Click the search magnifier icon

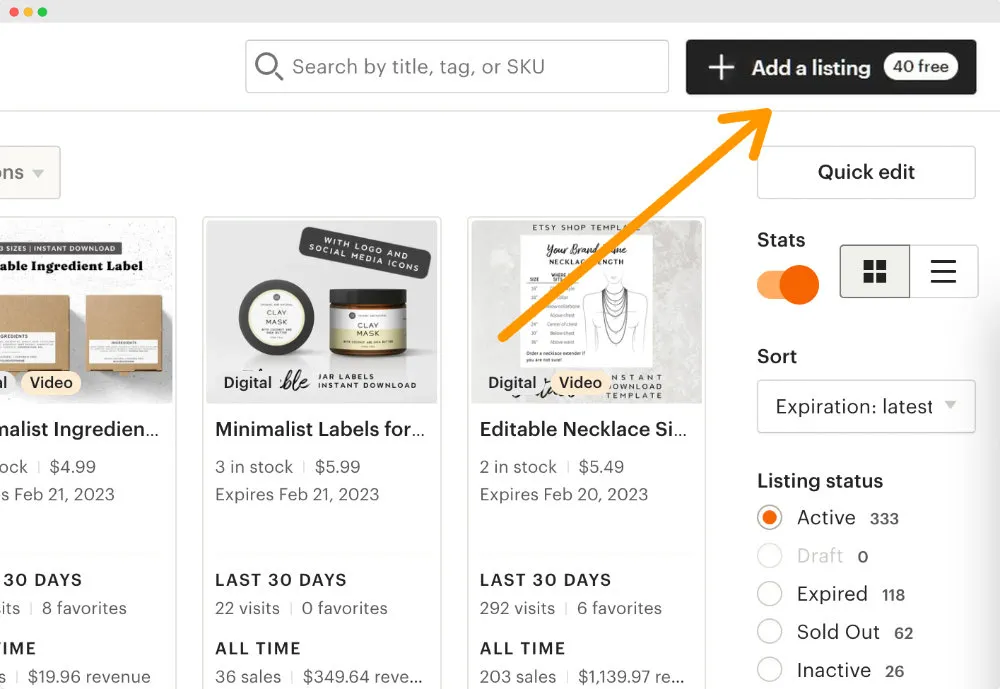coord(268,67)
